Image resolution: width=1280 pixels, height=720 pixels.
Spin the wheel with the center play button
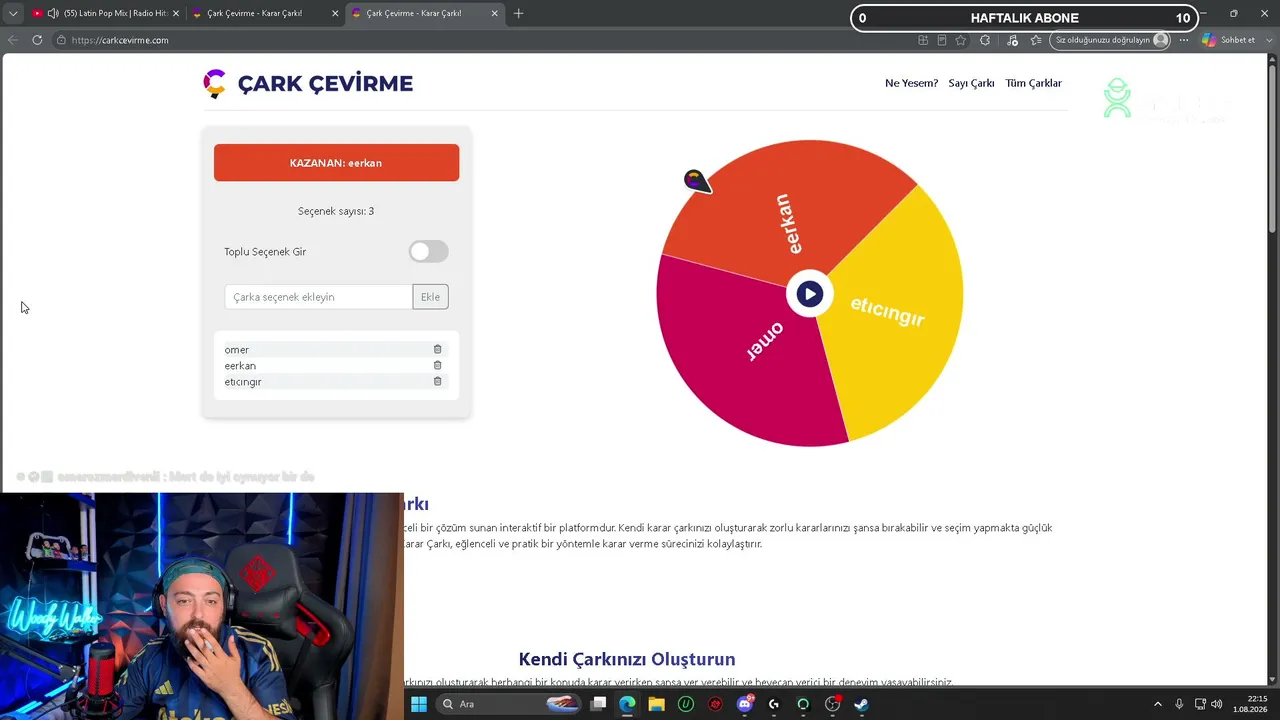(809, 294)
